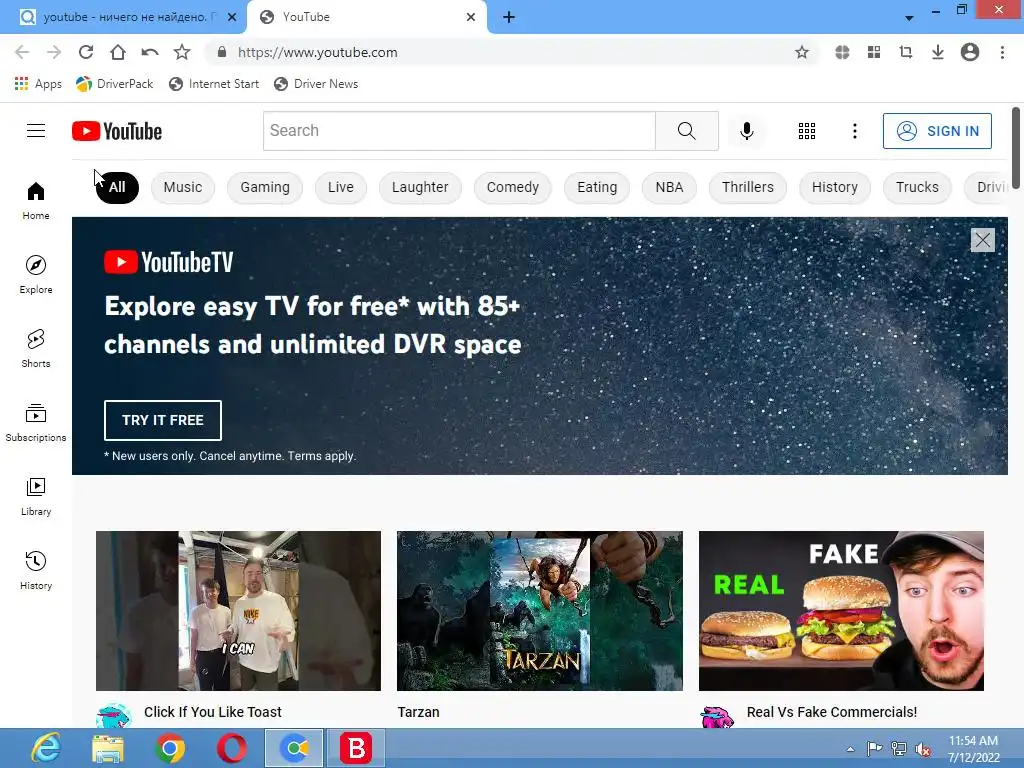Close the YouTube TV banner ad
Screen dimensions: 1024x768
982,240
